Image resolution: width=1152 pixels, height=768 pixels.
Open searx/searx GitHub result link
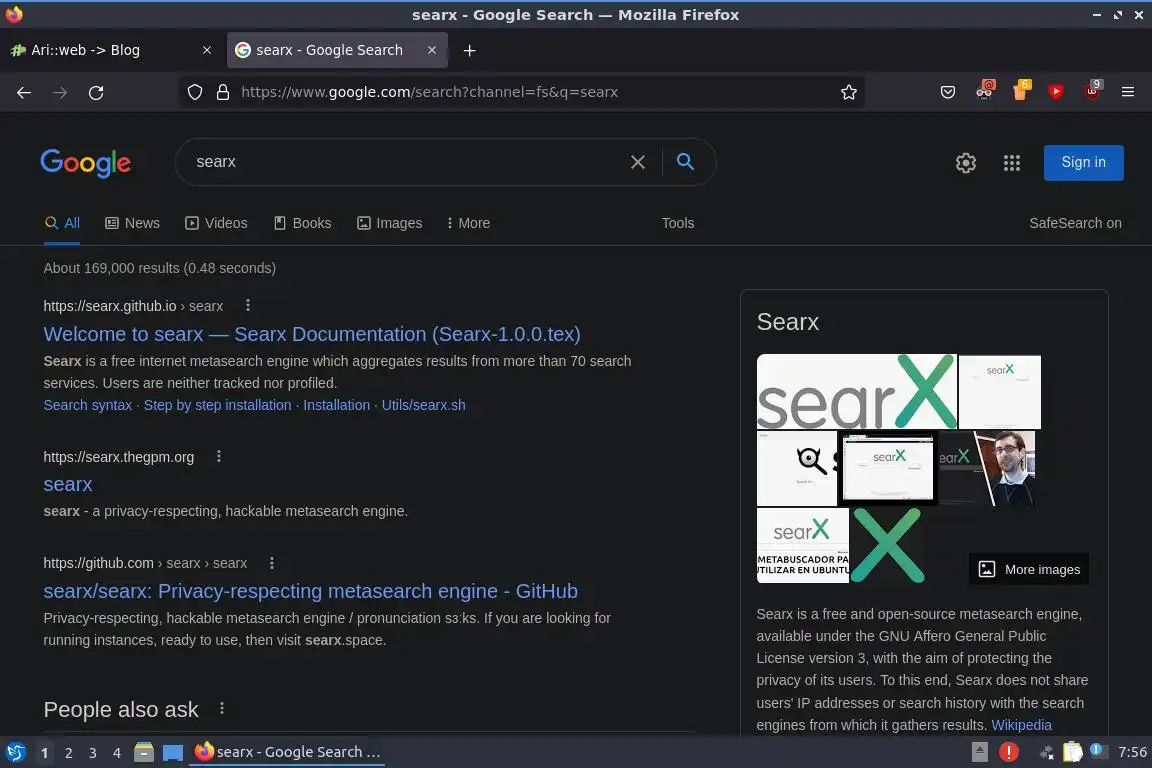[x=310, y=591]
